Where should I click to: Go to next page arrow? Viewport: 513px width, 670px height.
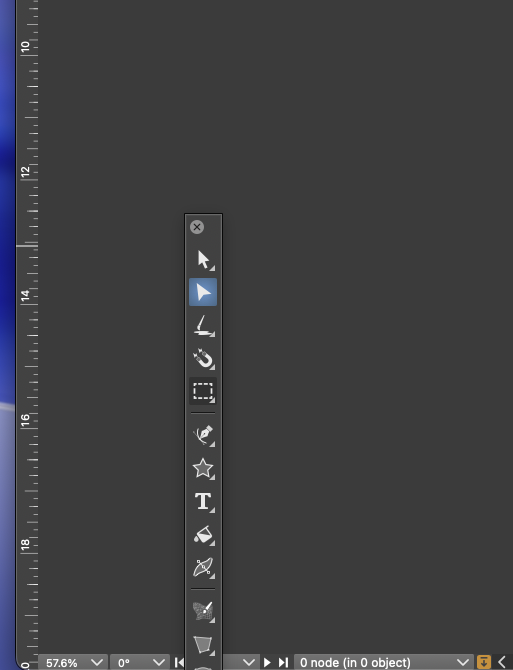[267, 662]
